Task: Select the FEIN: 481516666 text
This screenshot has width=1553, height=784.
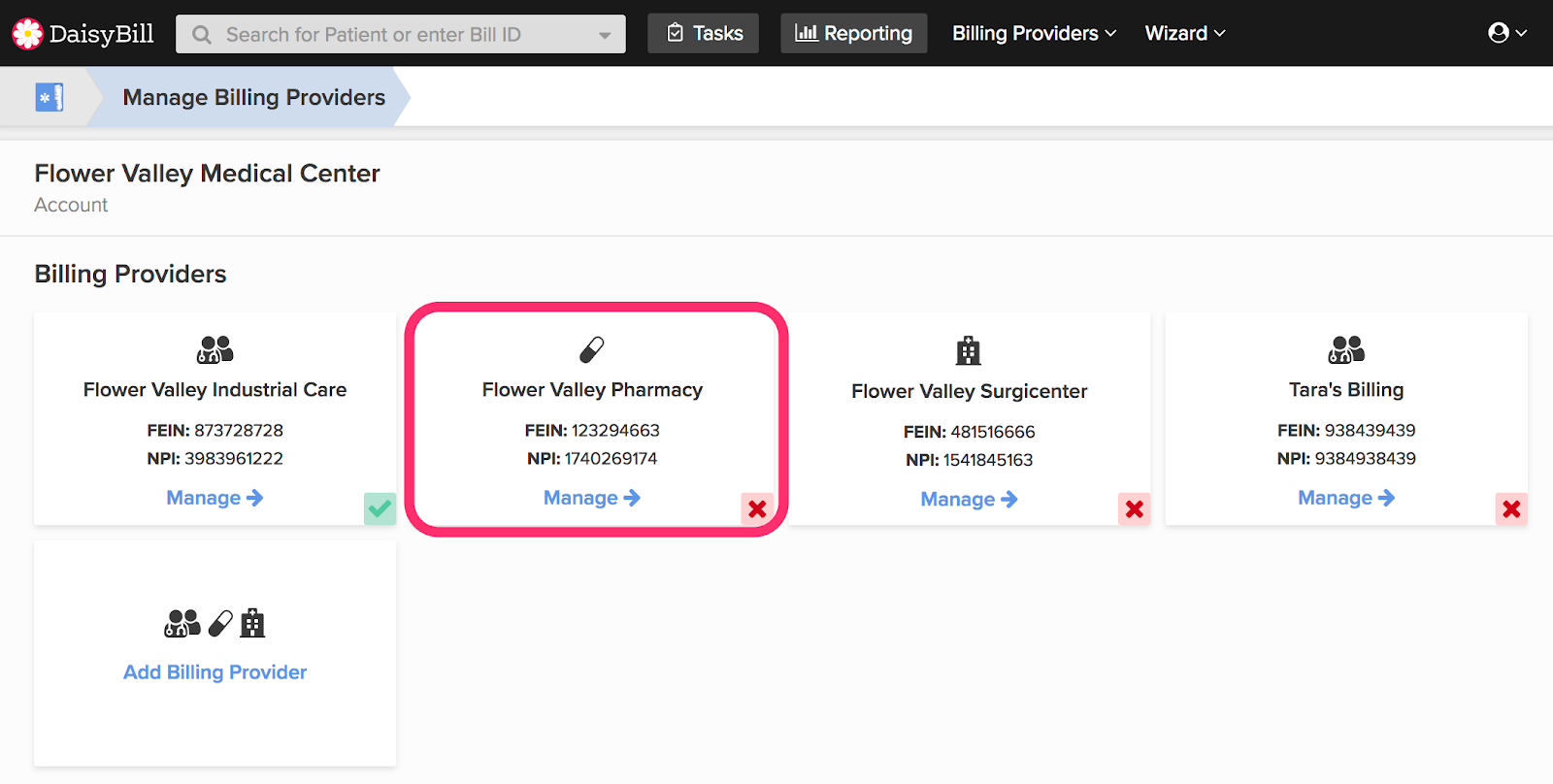Action: click(969, 432)
